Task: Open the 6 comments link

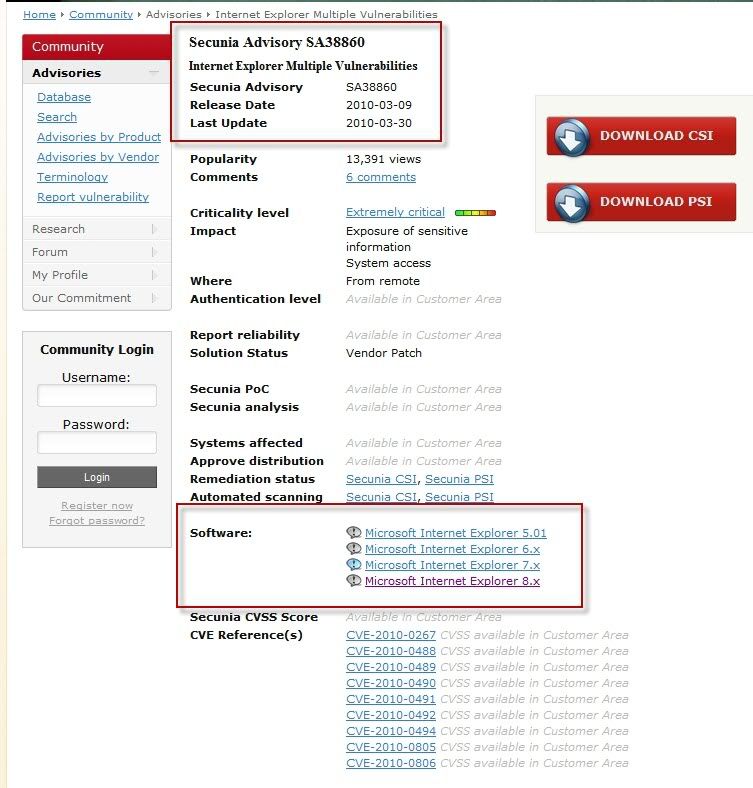Action: tap(381, 177)
